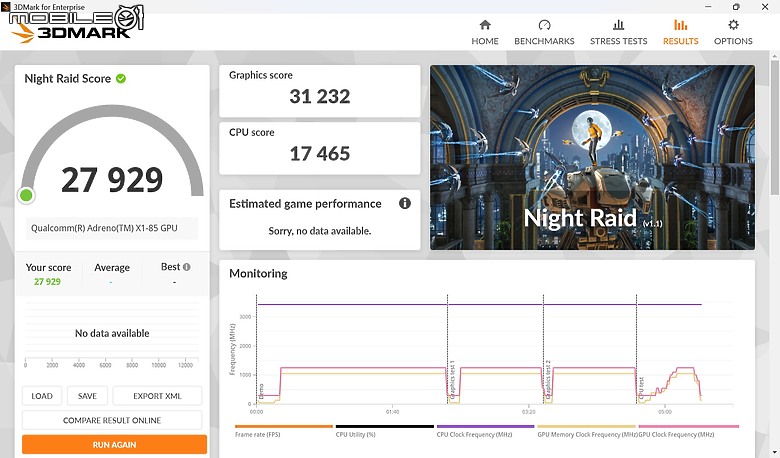Viewport: 780px width, 458px height.
Task: Click the info icon beside Best
Action: coord(187,267)
